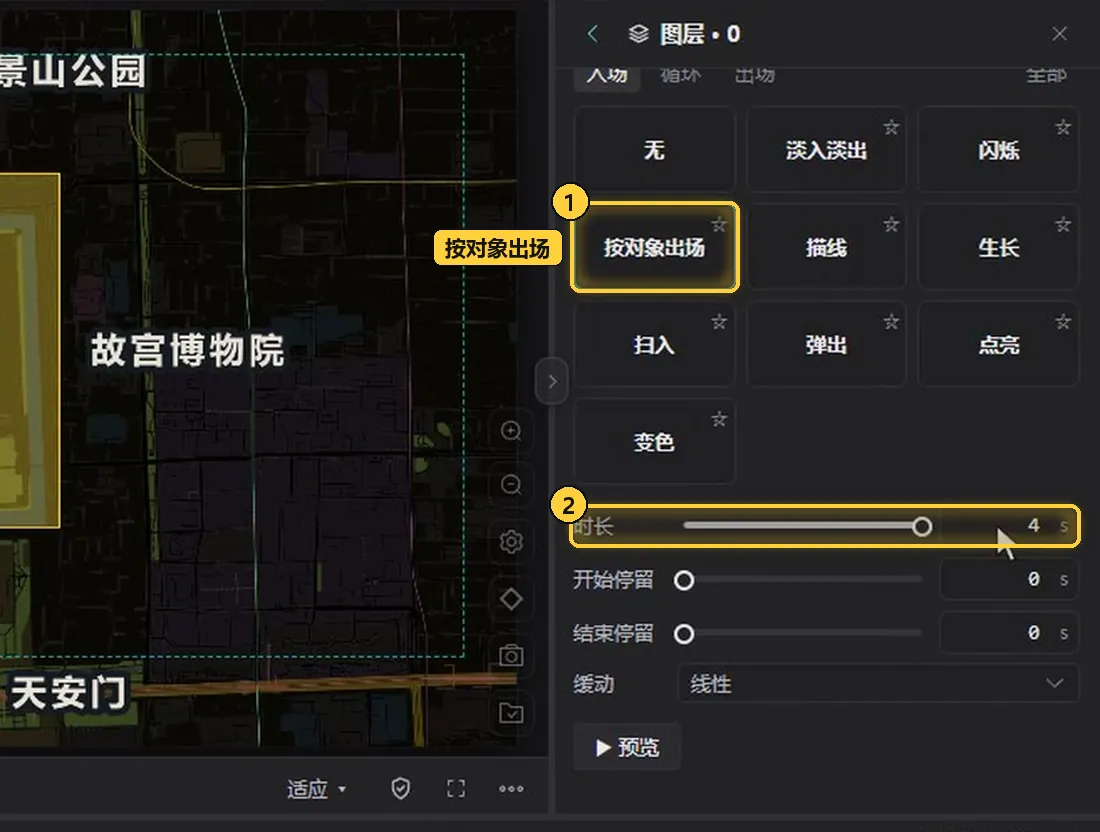
Task: Pick the 弹出 animation
Action: click(x=826, y=344)
